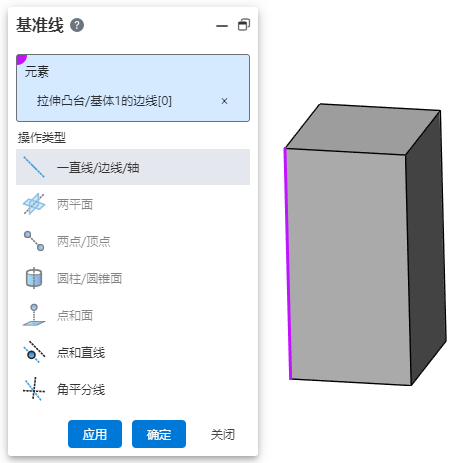Restore the 基准线 panel window
The image size is (463, 463).
tap(244, 25)
